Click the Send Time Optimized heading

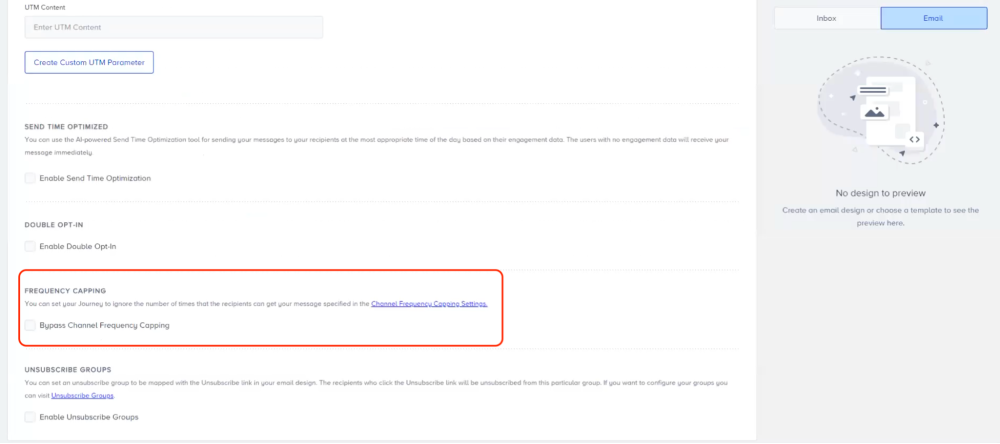(x=66, y=127)
